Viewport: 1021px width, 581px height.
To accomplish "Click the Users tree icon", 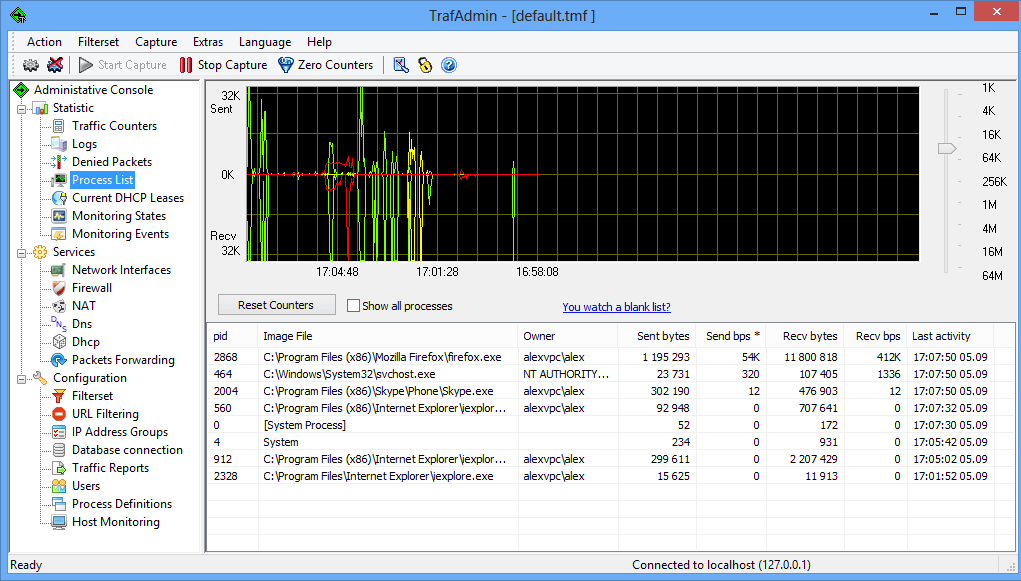I will tap(59, 486).
